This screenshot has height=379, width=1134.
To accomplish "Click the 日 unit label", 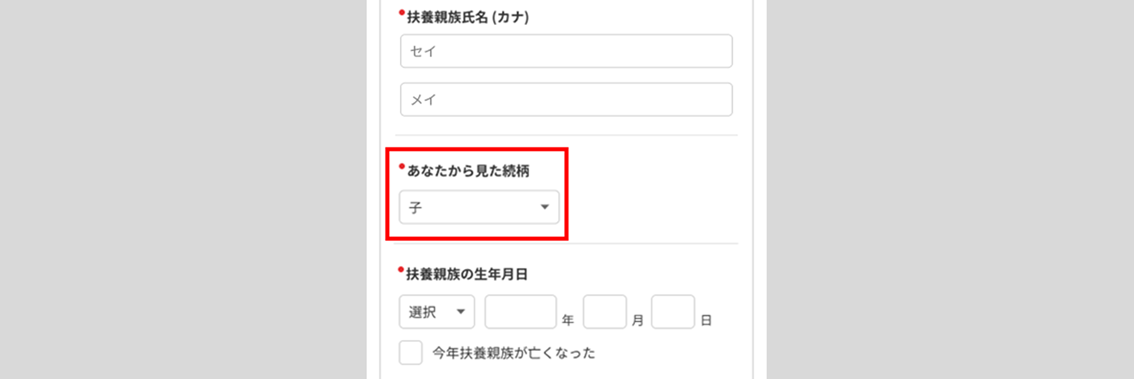I will [707, 320].
